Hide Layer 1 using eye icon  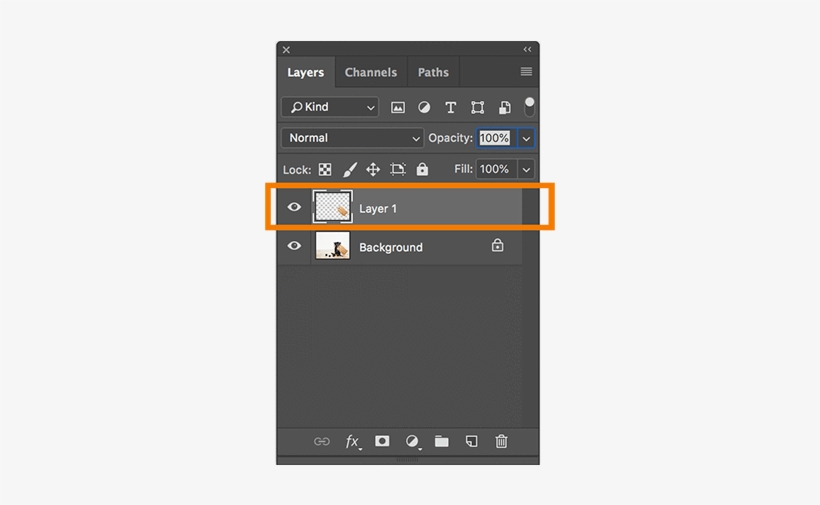click(294, 208)
